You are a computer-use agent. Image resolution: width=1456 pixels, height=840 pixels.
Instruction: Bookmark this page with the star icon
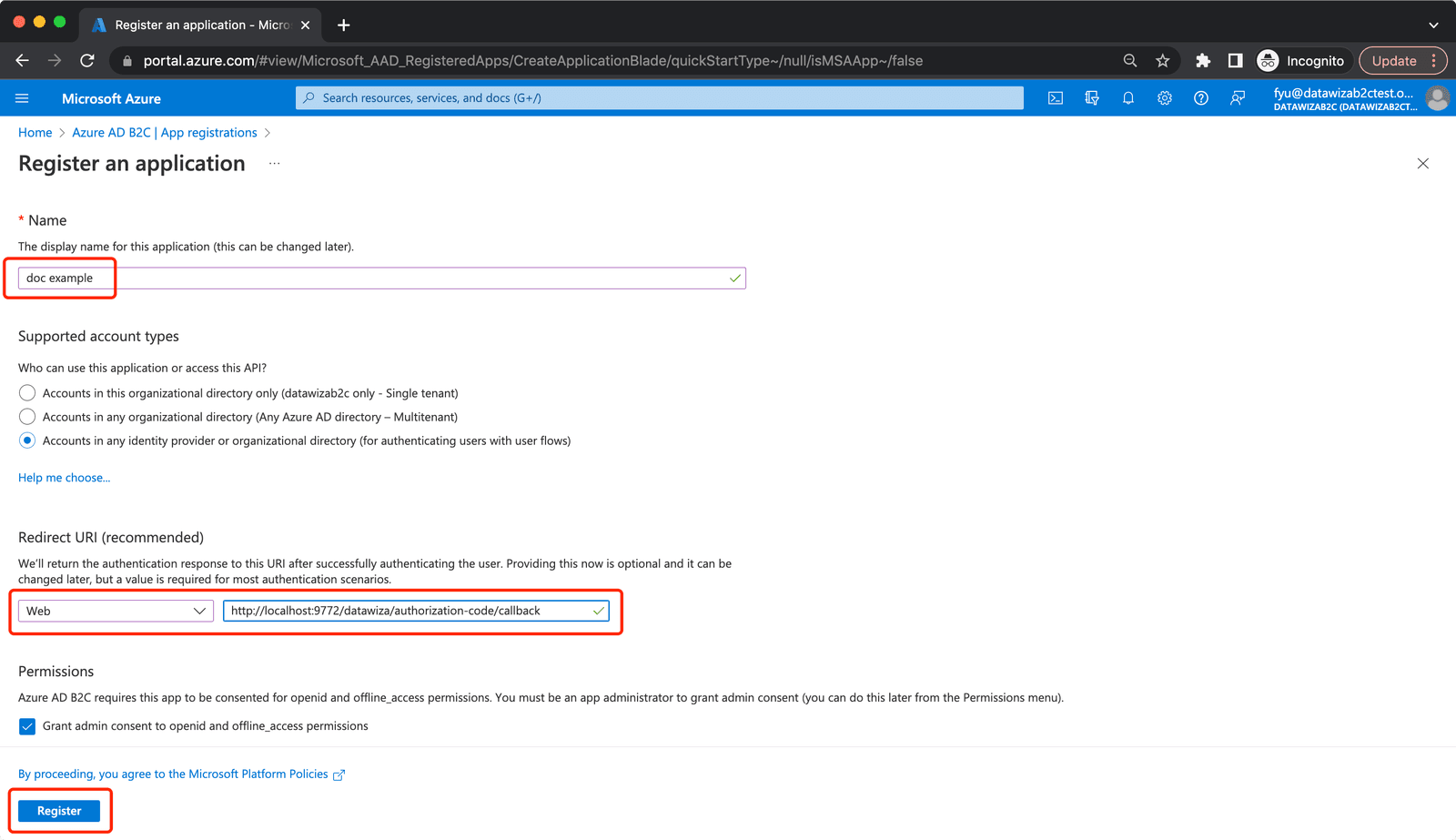point(1163,61)
